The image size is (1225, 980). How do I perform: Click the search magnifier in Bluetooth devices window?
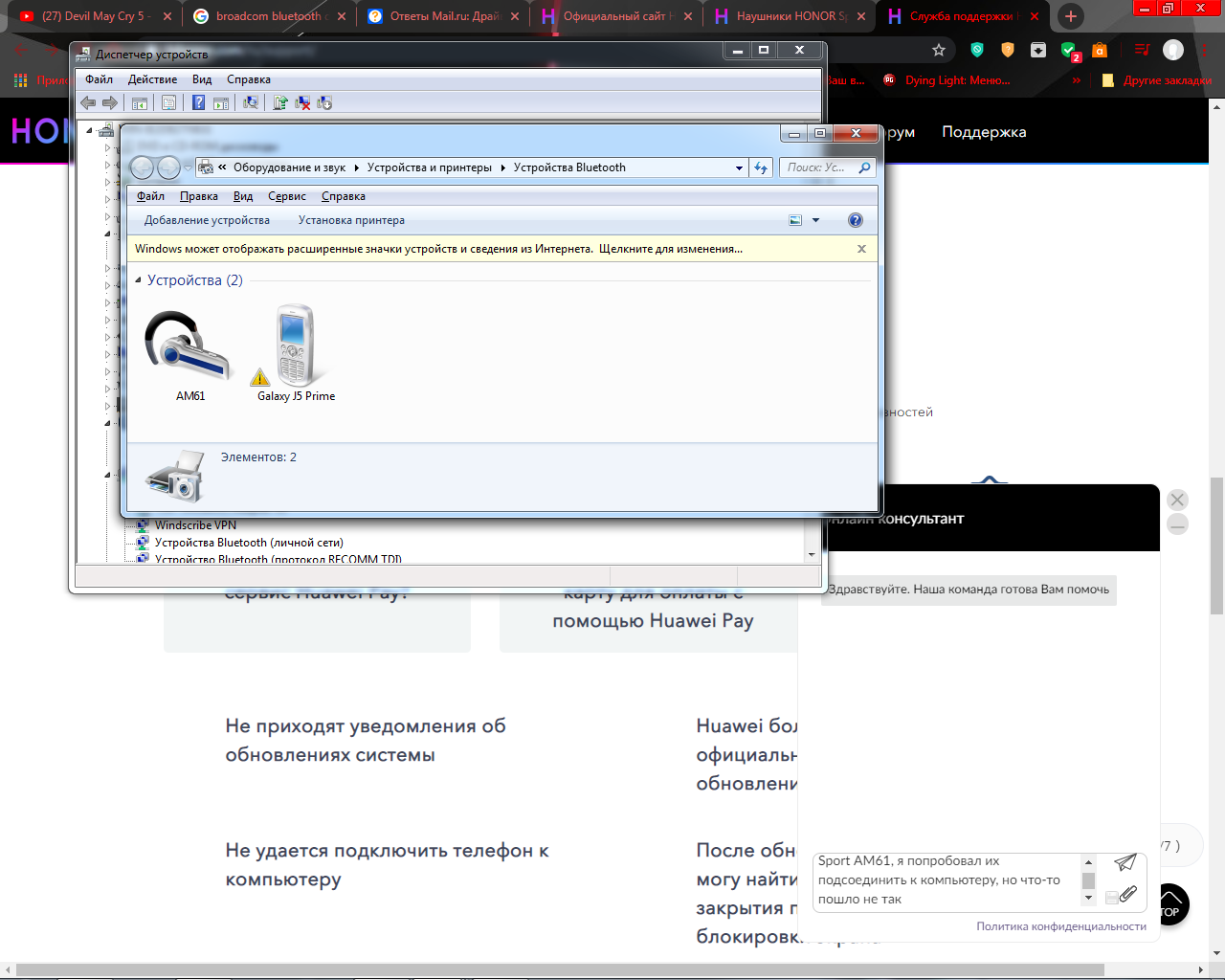pyautogui.click(x=864, y=167)
